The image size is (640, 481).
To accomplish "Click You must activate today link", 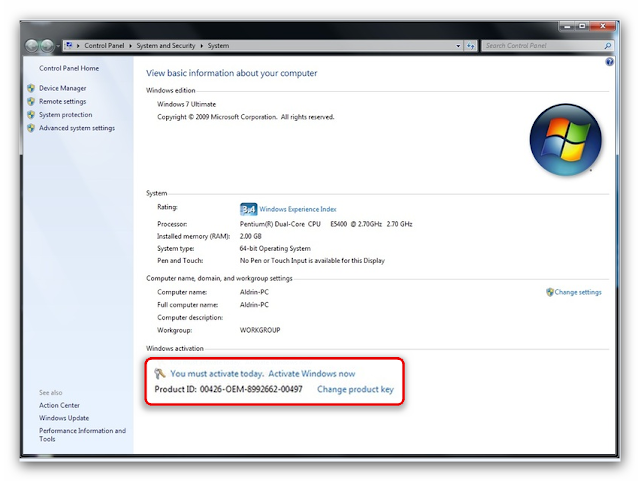I will 217,374.
